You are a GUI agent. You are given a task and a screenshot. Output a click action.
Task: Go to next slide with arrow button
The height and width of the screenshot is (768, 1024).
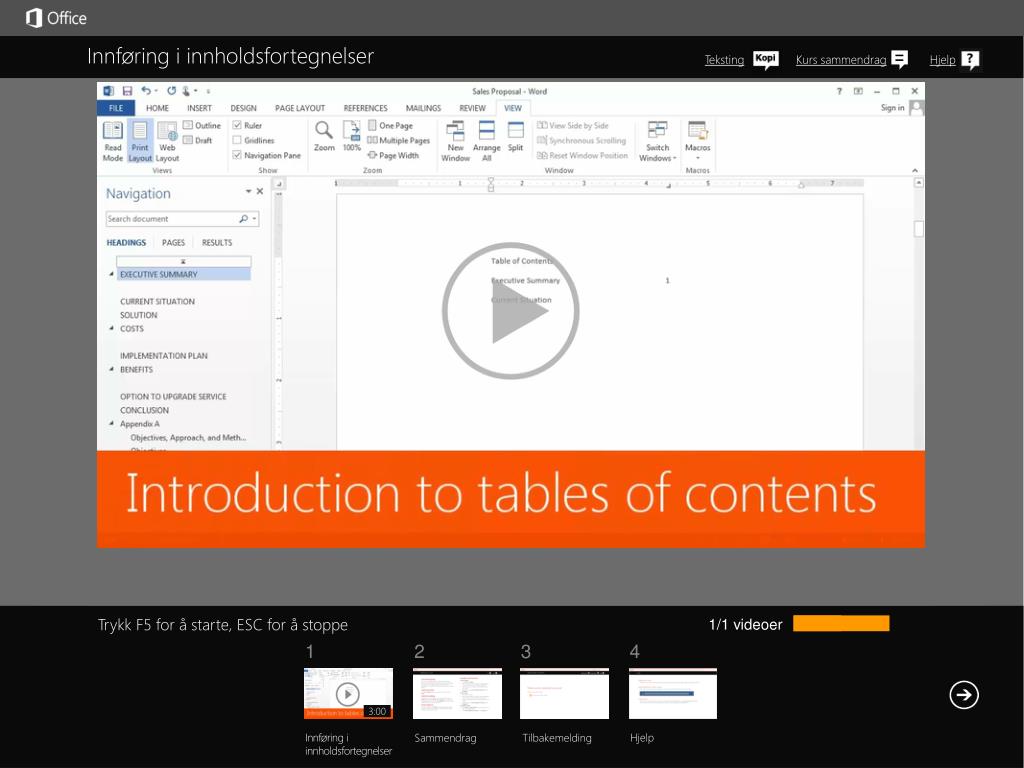pos(964,695)
